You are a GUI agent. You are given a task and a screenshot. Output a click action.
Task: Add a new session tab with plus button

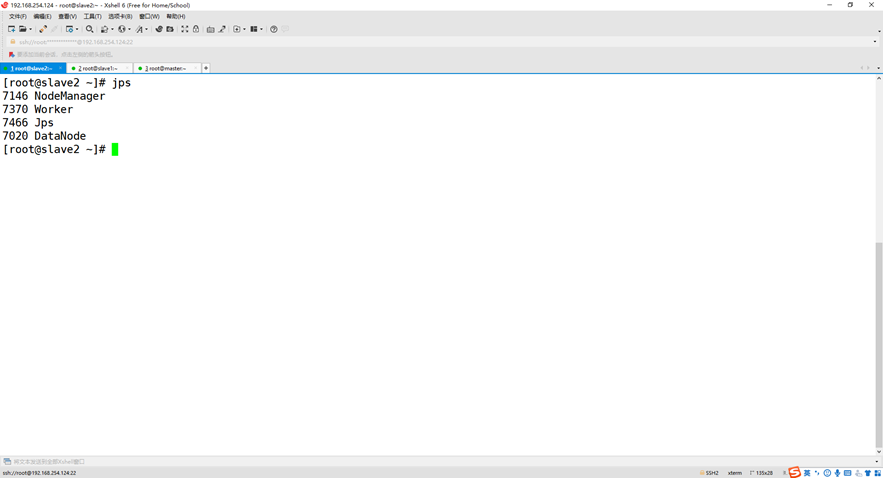coord(206,68)
